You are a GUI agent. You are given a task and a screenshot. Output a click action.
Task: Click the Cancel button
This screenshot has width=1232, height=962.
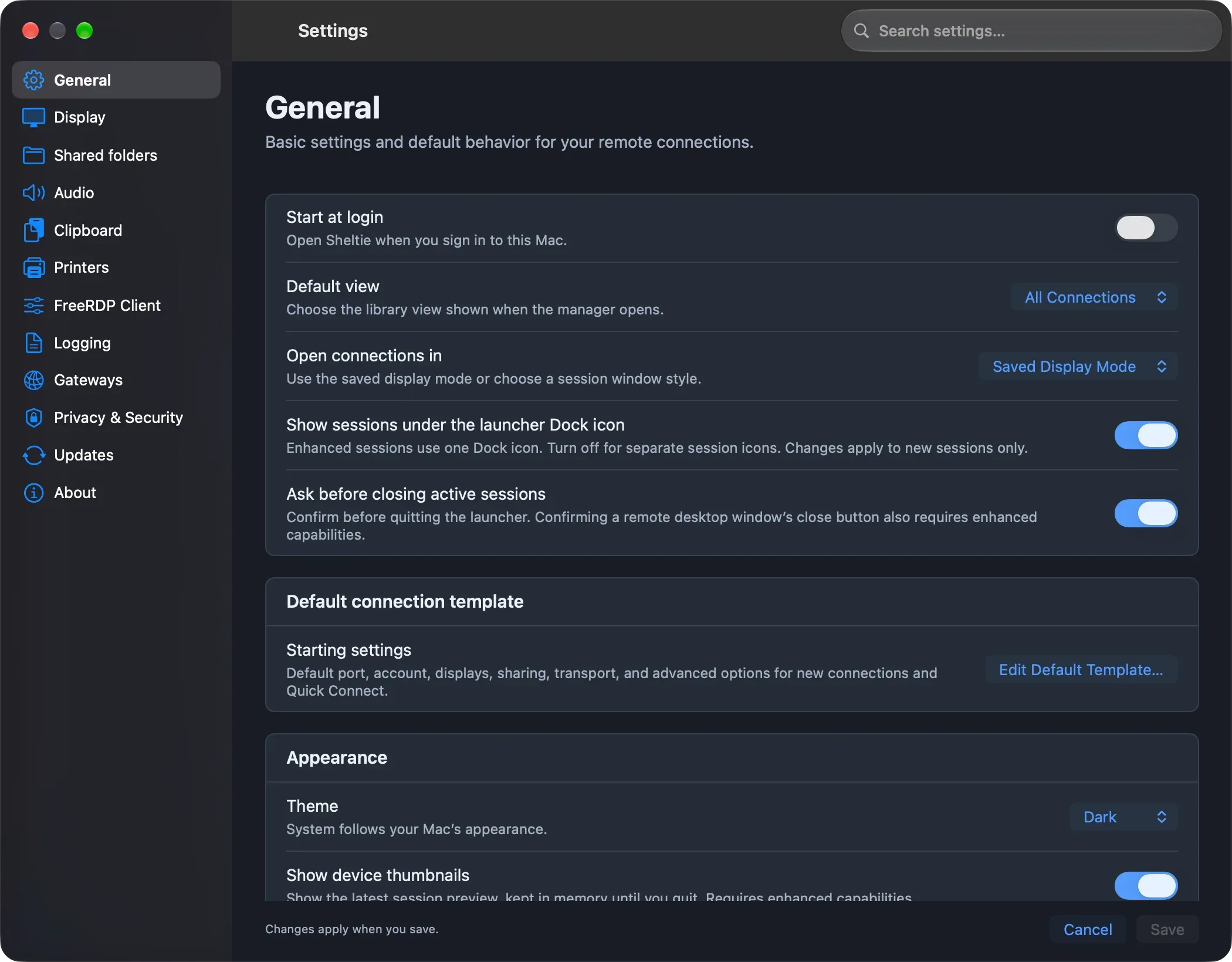1088,929
